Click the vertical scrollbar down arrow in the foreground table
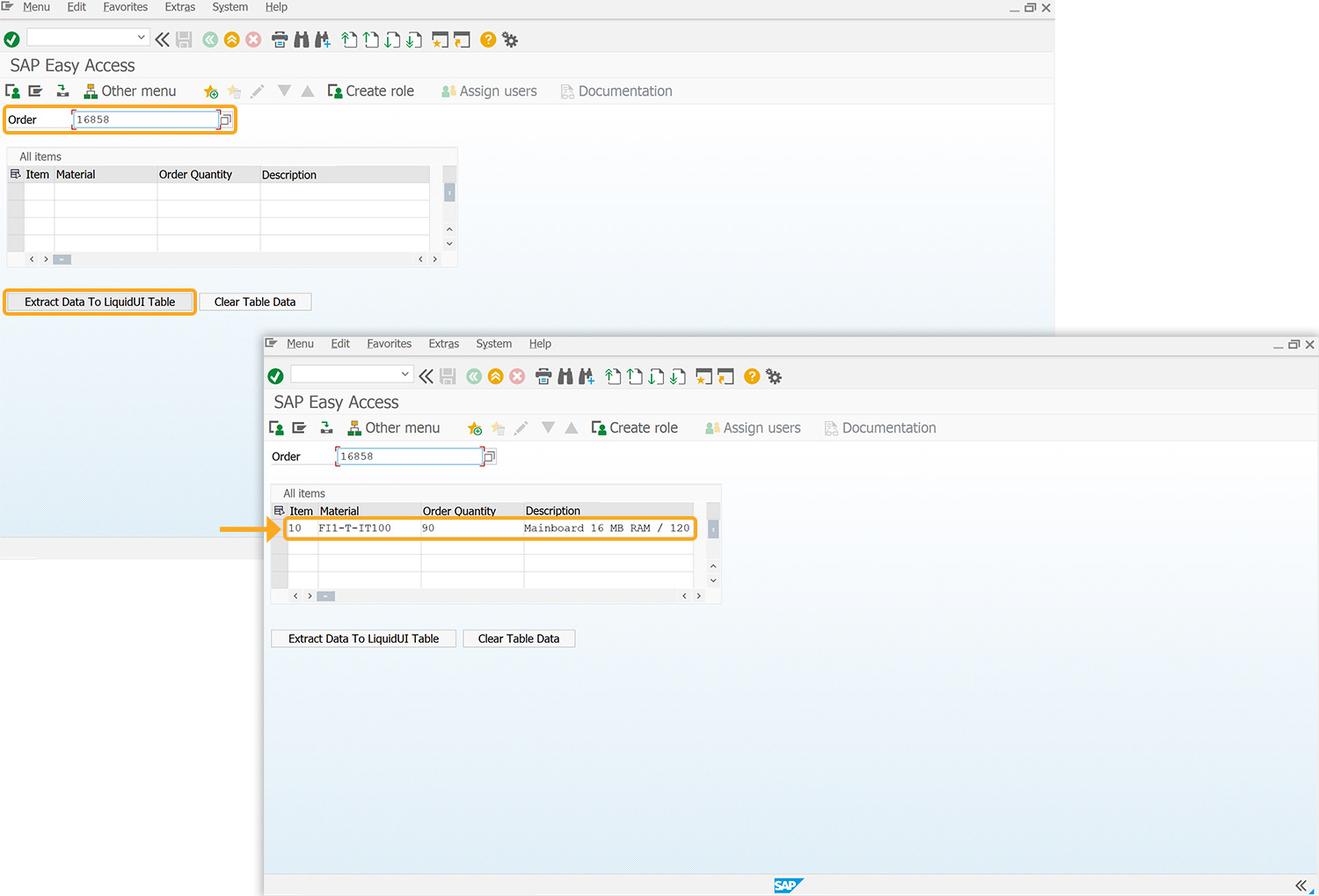 (x=713, y=580)
